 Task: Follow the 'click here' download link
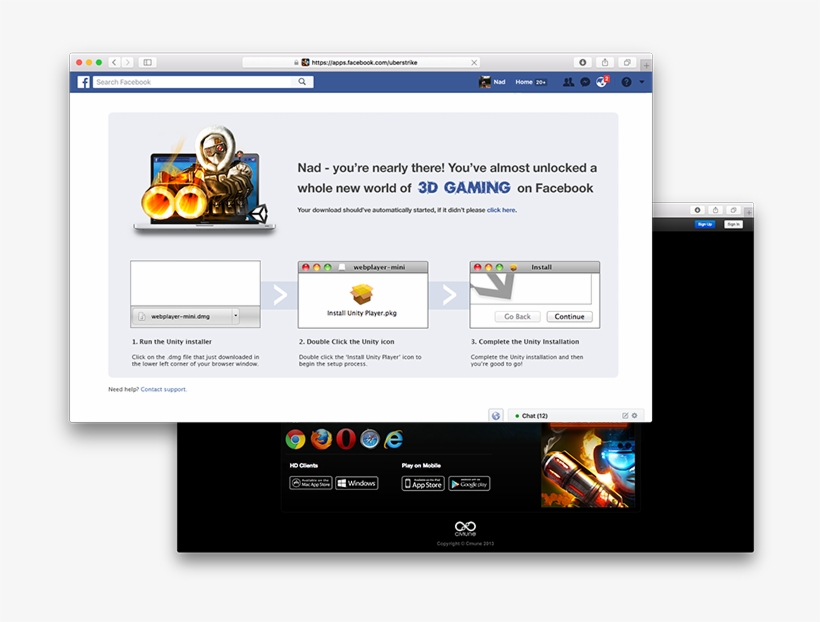(501, 210)
